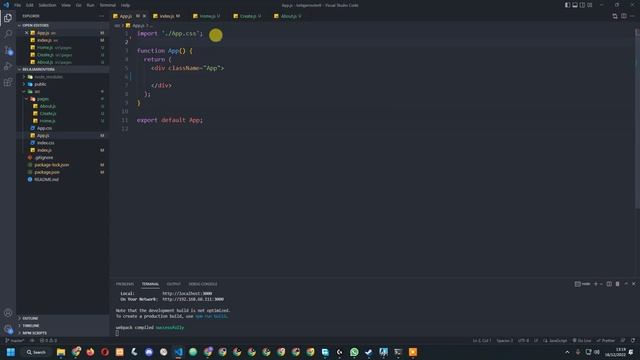Open WhatsApp from the taskbar
The image size is (640, 360).
(354, 352)
